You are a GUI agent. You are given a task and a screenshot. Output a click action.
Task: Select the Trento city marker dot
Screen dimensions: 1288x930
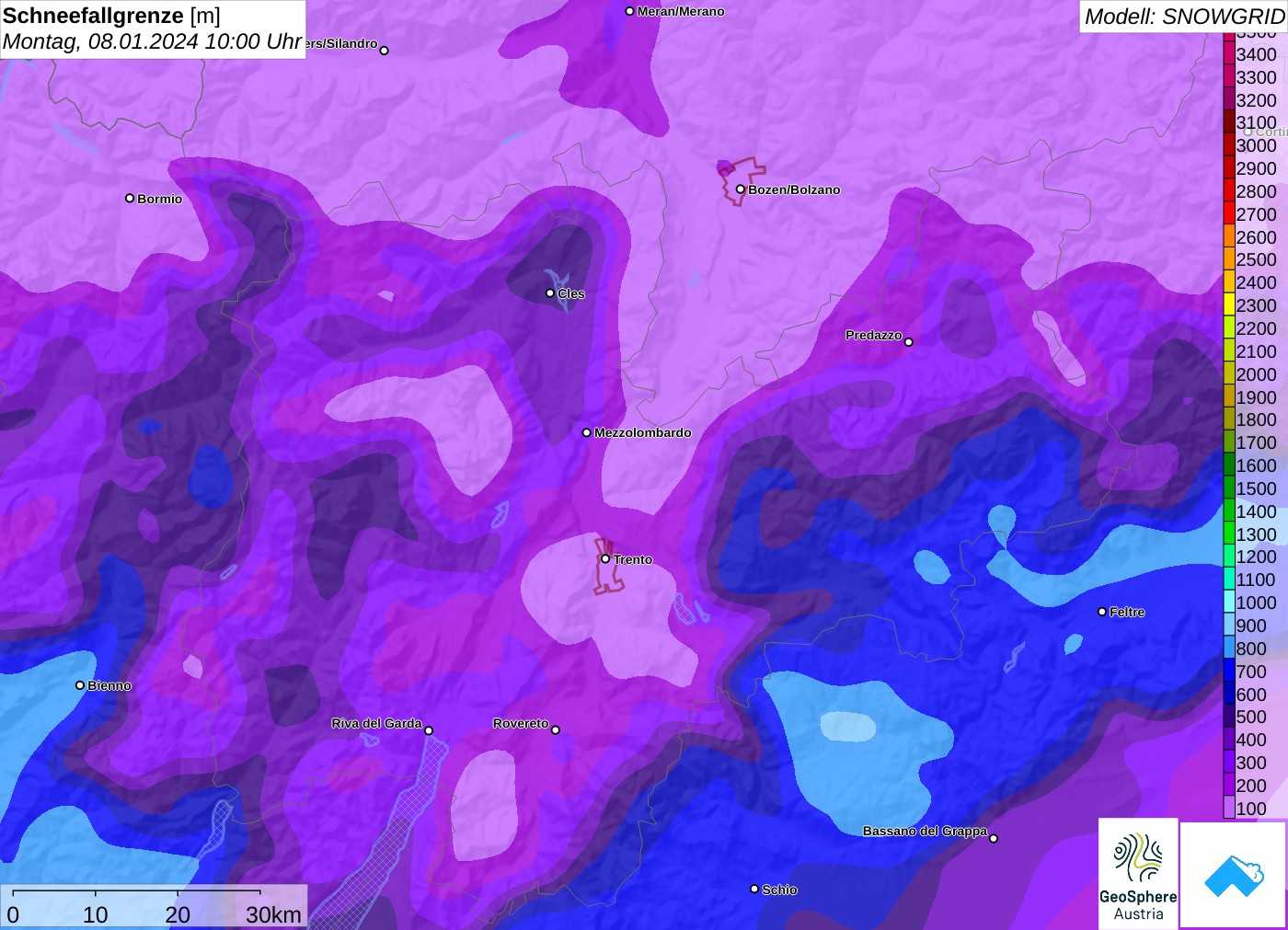click(605, 558)
